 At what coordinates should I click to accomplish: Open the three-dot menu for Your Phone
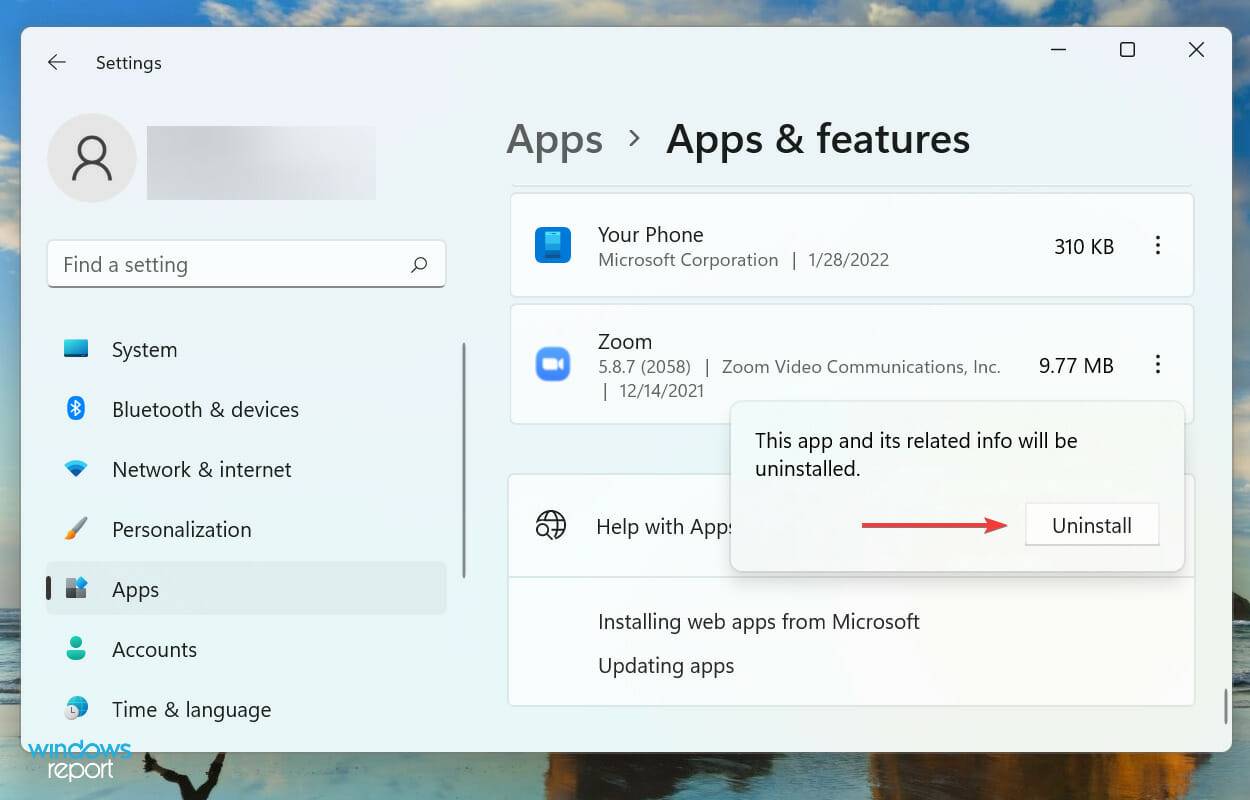[1158, 246]
